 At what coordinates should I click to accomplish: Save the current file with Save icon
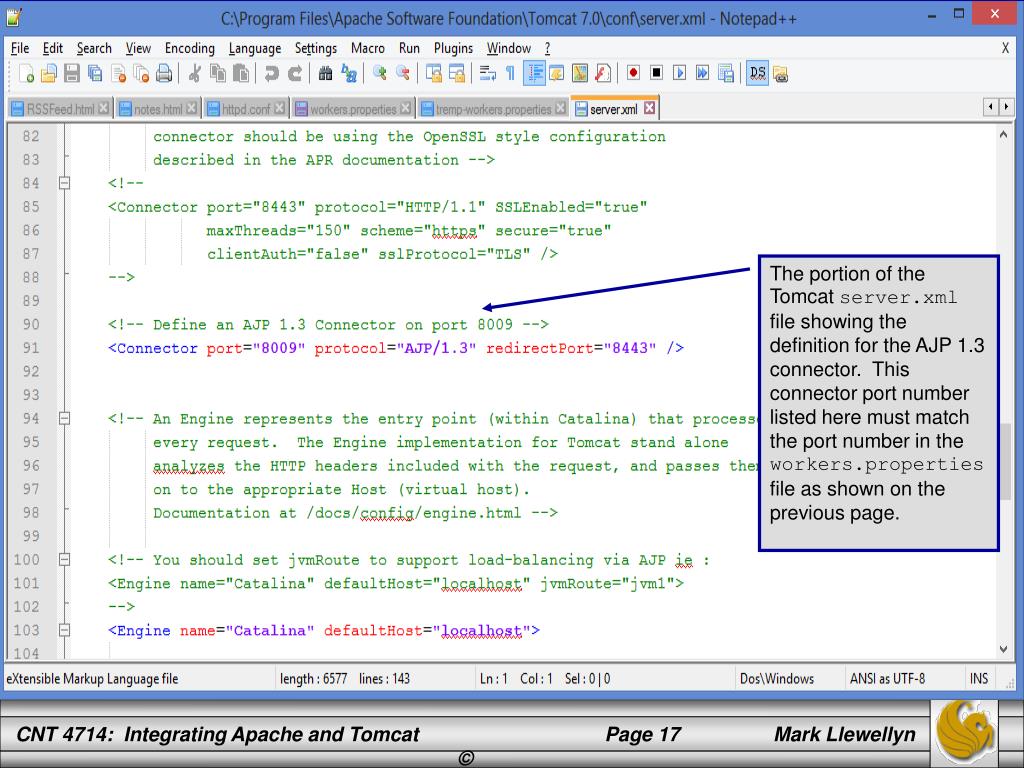(72, 73)
